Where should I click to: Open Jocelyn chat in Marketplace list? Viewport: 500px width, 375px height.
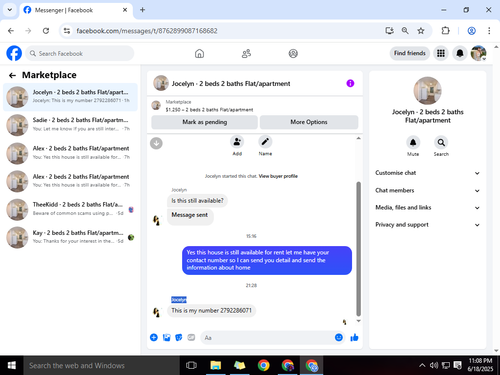[x=70, y=97]
